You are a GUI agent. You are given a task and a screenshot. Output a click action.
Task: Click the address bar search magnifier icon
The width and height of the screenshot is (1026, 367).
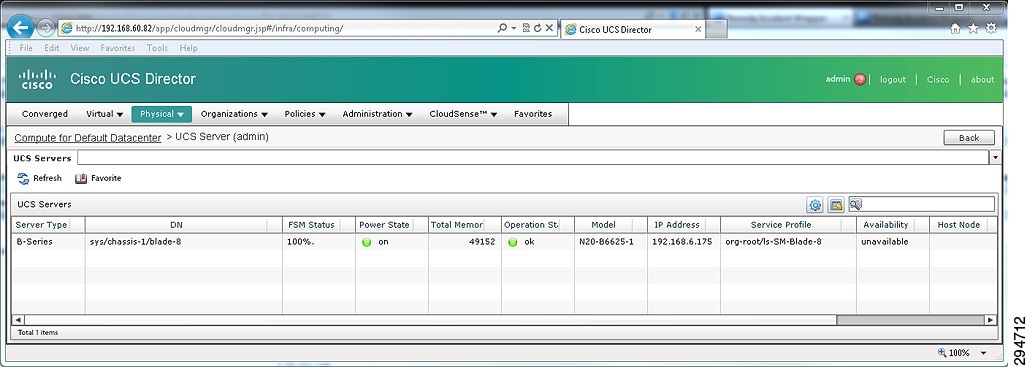tap(502, 28)
